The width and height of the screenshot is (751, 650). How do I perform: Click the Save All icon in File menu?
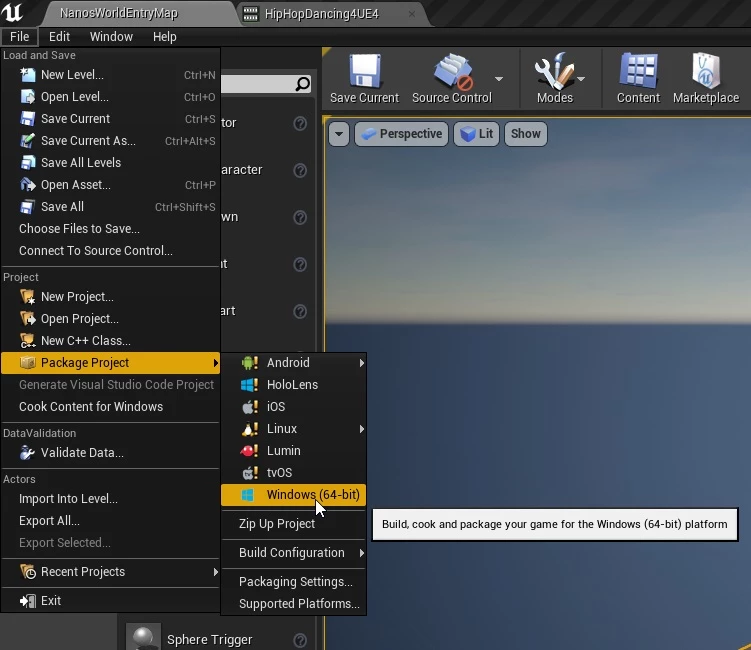(x=28, y=207)
